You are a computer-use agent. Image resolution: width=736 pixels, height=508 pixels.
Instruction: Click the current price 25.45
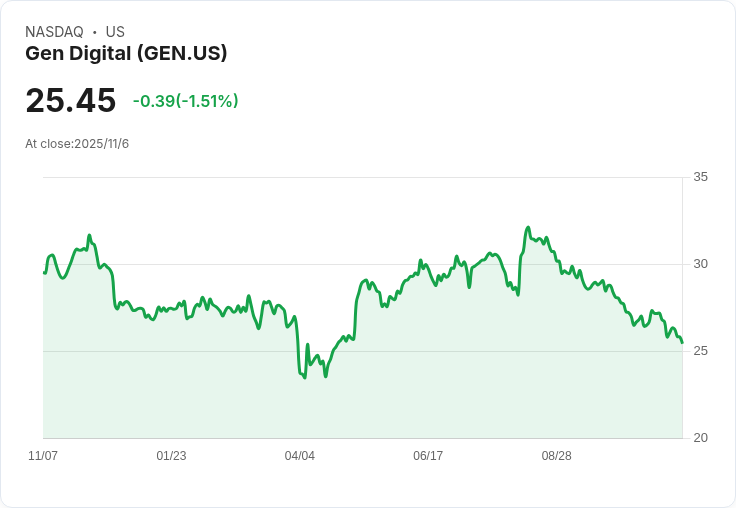[71, 101]
